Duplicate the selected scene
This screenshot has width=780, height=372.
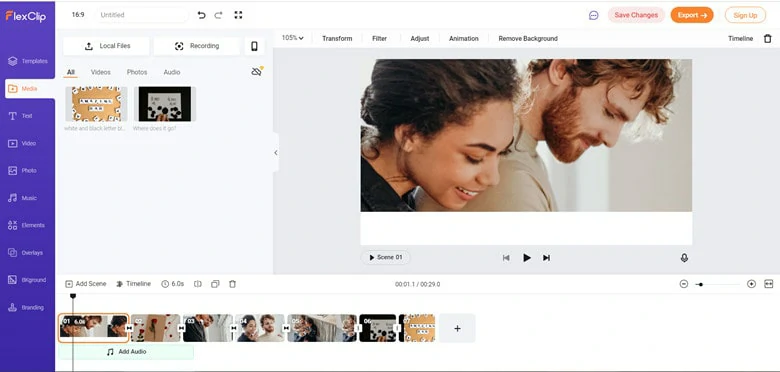pos(215,284)
